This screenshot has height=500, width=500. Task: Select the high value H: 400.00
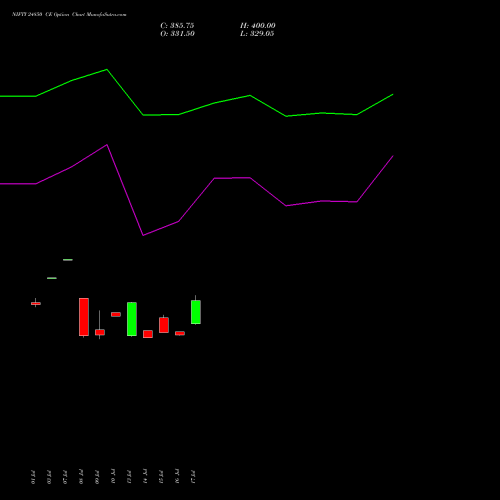pyautogui.click(x=258, y=26)
